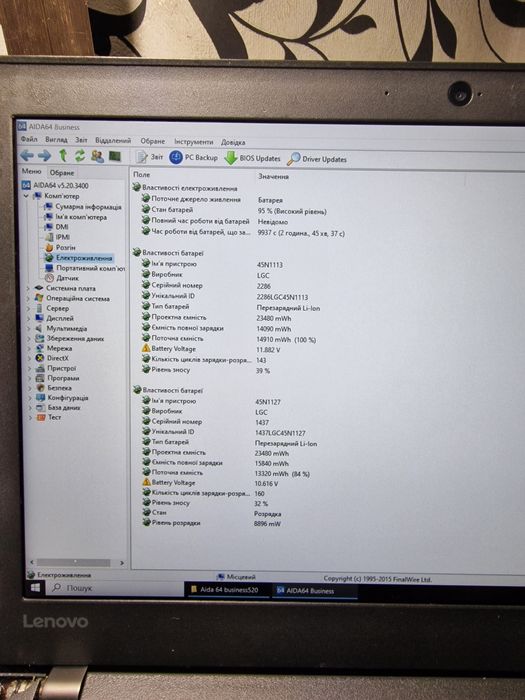Open the Windows Start button
This screenshot has height=700, width=525.
(x=35, y=588)
